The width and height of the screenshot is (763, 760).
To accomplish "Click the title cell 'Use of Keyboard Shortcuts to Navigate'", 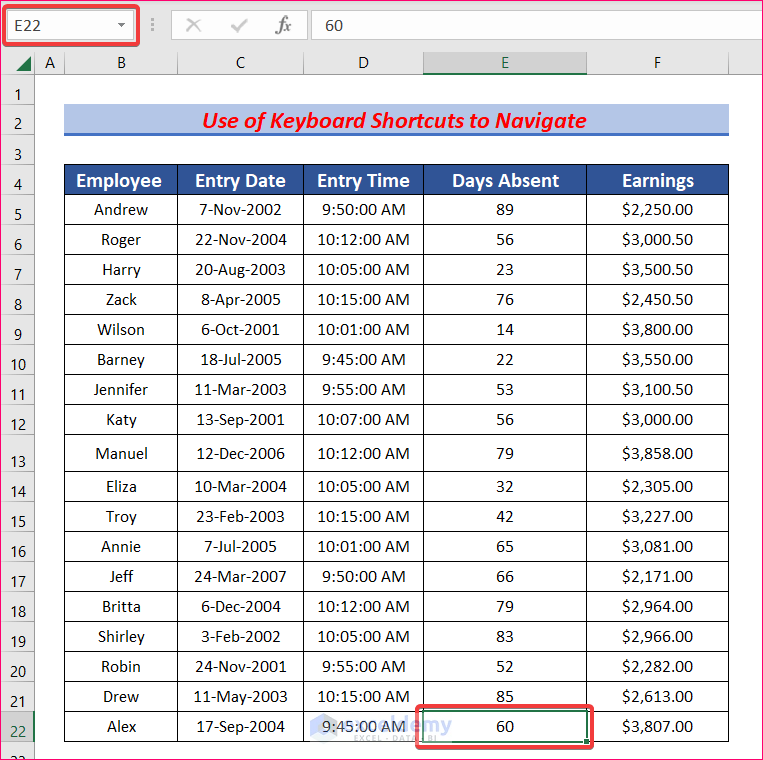I will pyautogui.click(x=396, y=120).
